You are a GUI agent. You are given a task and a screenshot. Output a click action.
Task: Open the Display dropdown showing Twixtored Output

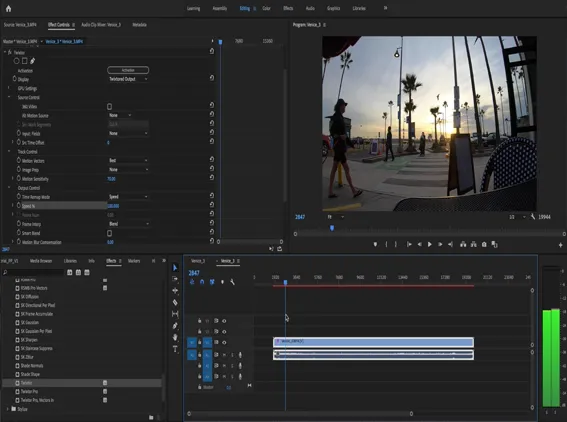point(128,79)
